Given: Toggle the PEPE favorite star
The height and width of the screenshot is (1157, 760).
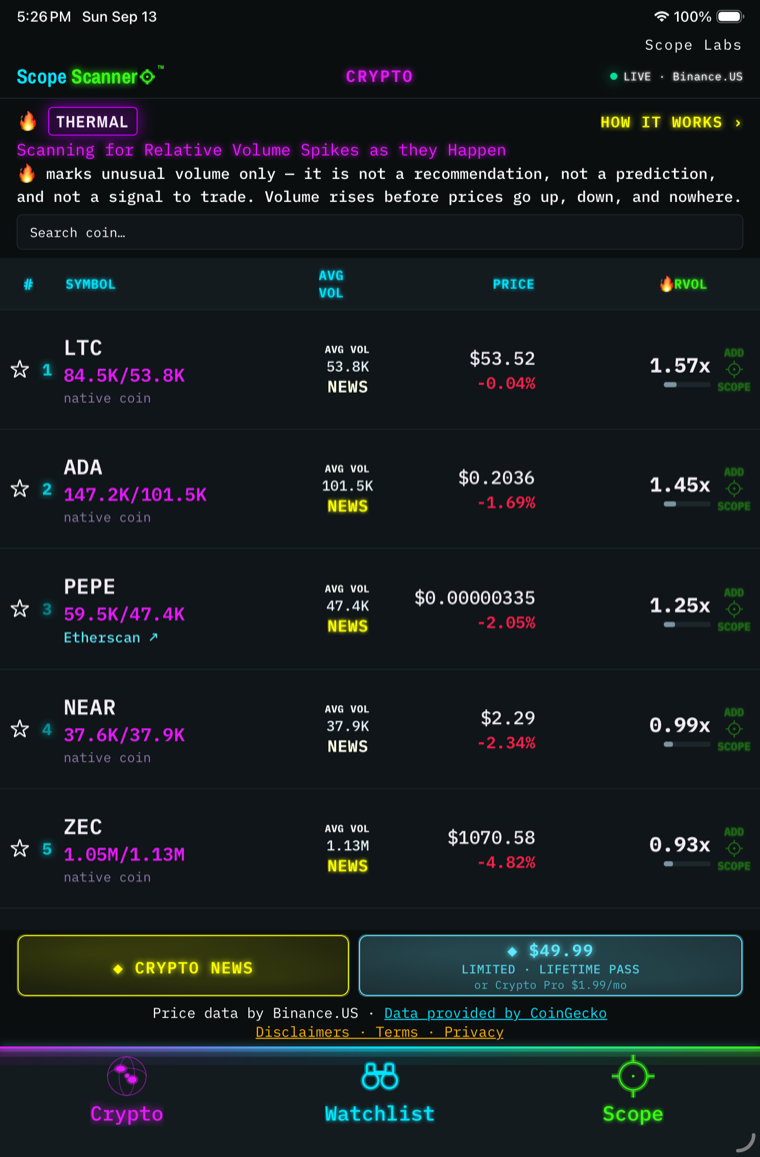Looking at the screenshot, I should 20,609.
